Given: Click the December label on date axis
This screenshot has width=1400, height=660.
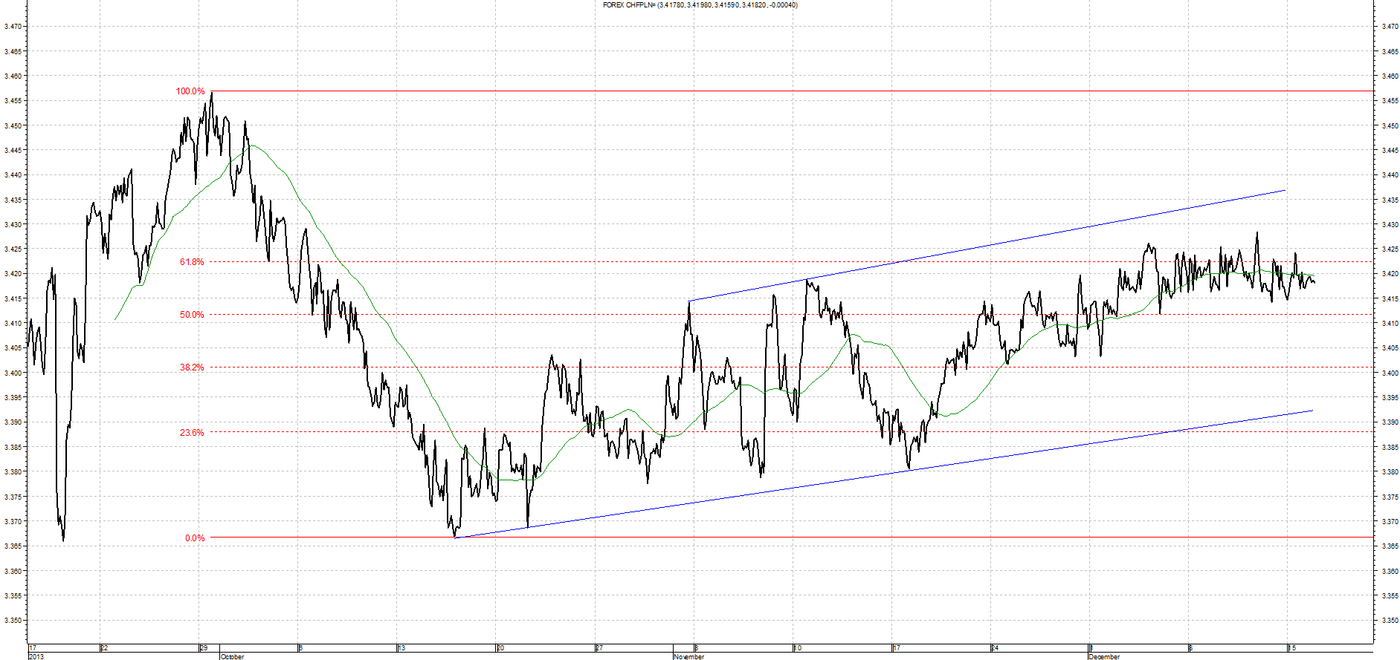Looking at the screenshot, I should [x=1104, y=656].
